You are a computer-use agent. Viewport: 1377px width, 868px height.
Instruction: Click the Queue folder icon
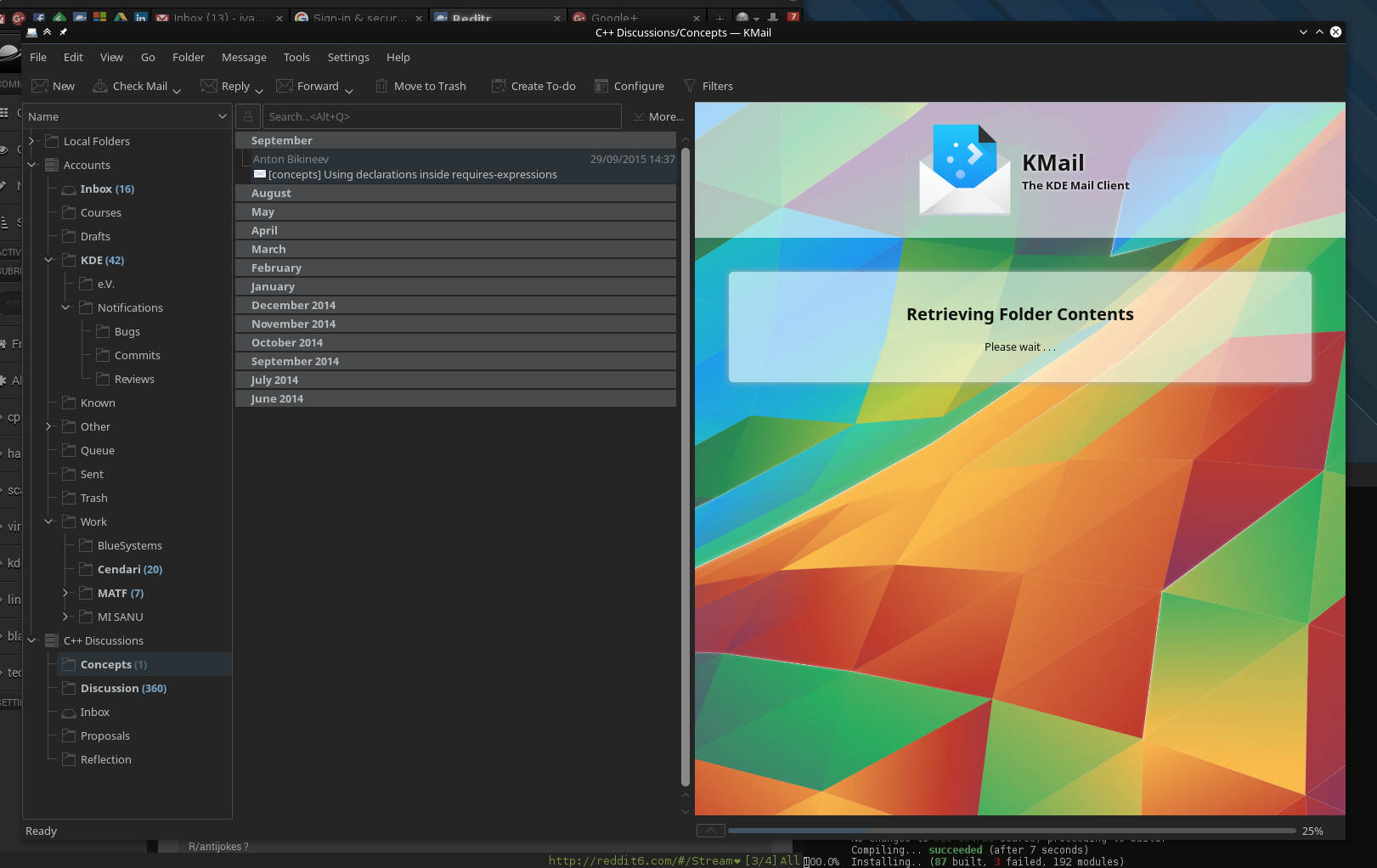[69, 450]
